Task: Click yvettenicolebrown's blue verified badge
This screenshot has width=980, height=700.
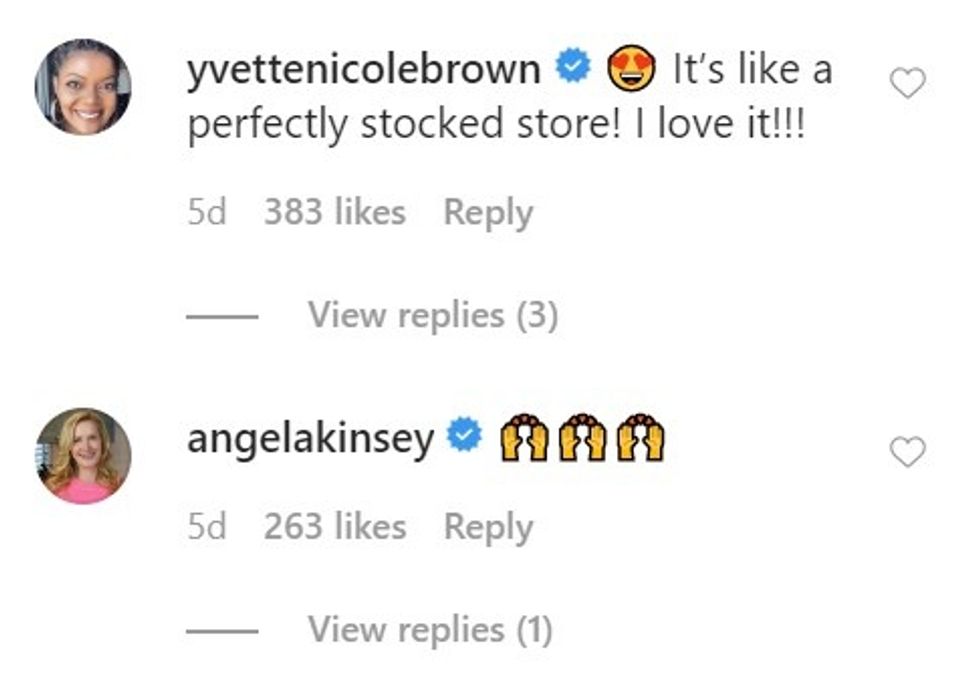Action: pos(574,70)
